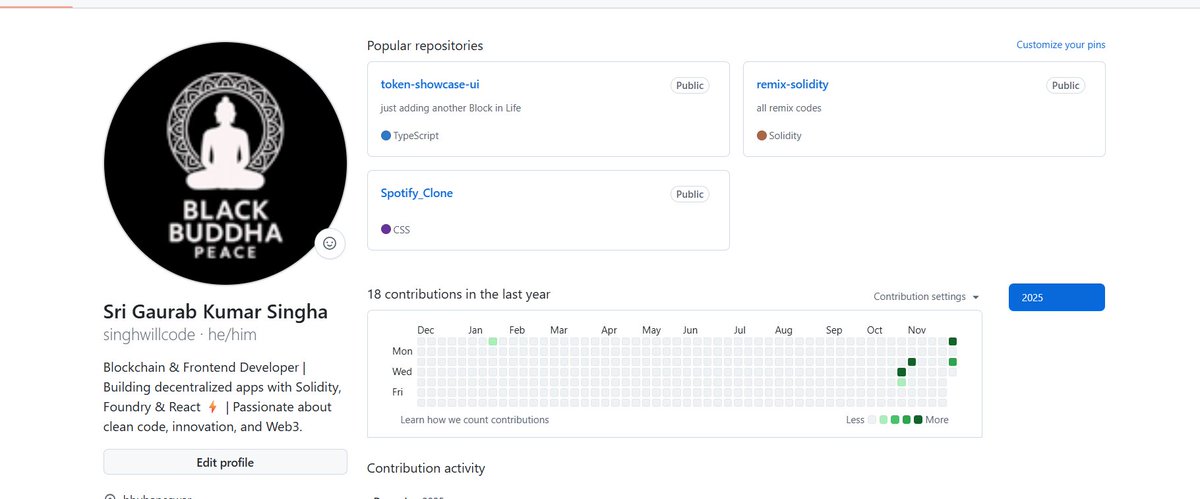Image resolution: width=1200 pixels, height=499 pixels.
Task: Click the Nov month label in graph
Action: pyautogui.click(x=917, y=330)
